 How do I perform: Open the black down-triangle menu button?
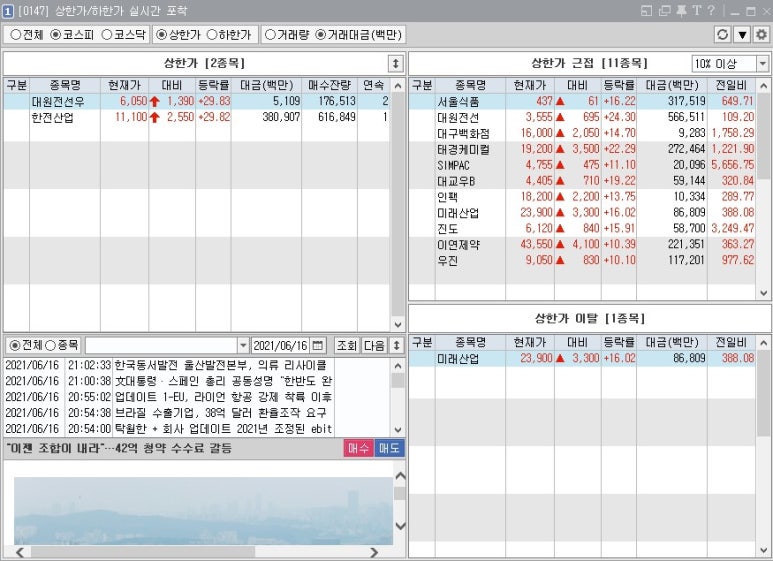[742, 35]
